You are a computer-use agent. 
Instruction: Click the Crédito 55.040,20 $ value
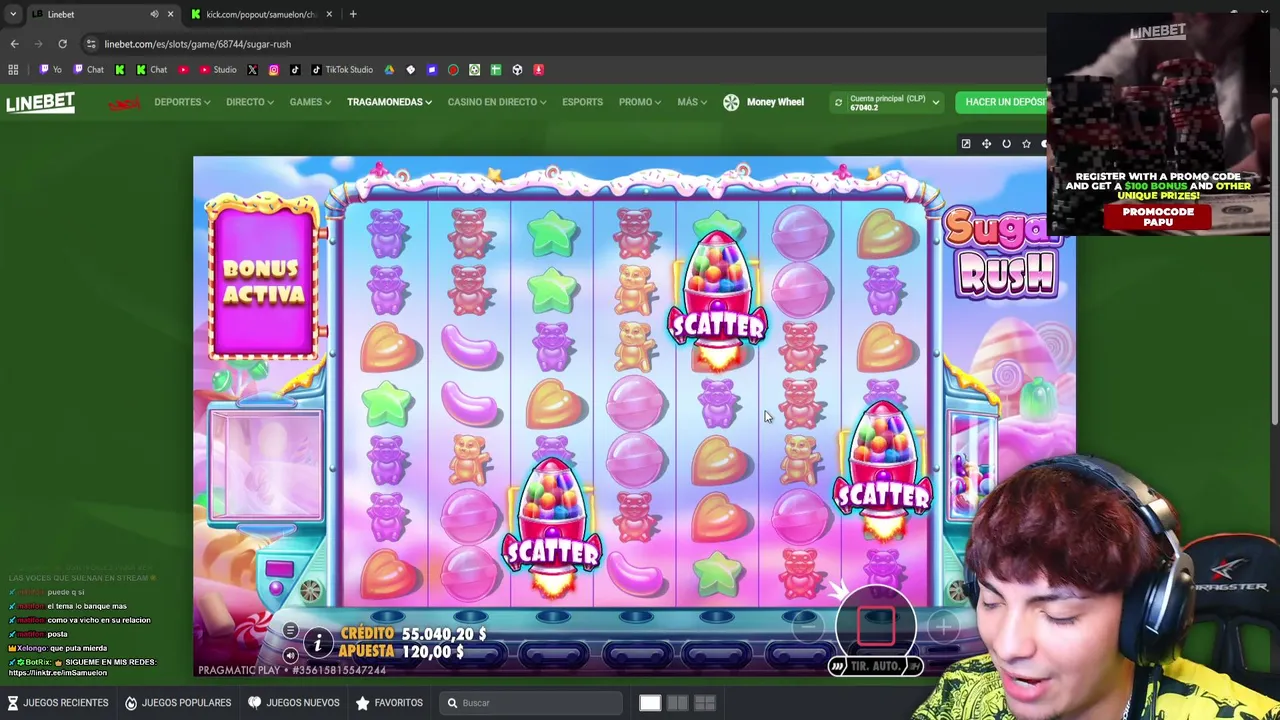(444, 634)
